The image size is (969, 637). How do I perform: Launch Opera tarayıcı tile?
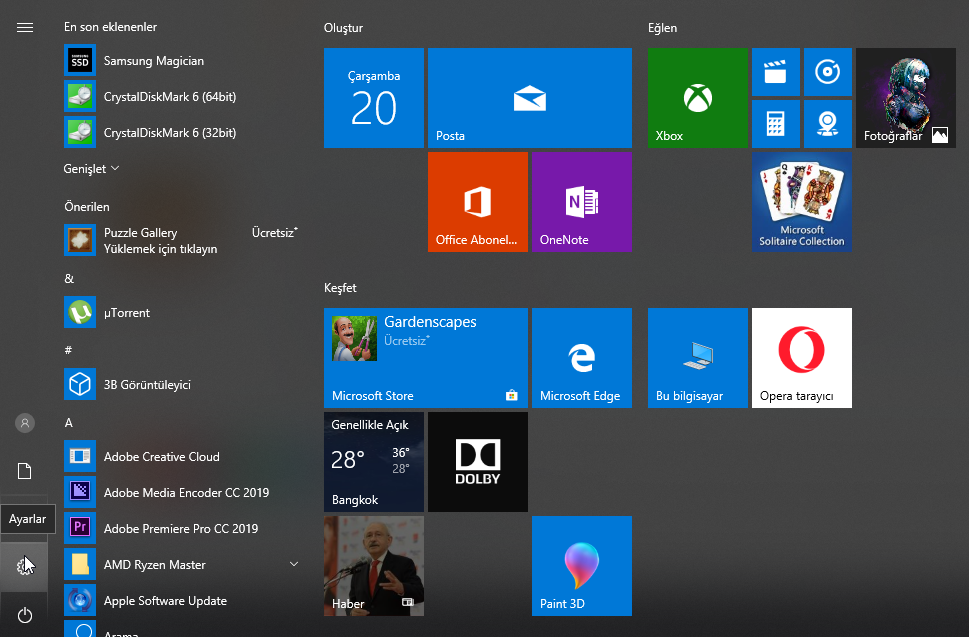[802, 358]
